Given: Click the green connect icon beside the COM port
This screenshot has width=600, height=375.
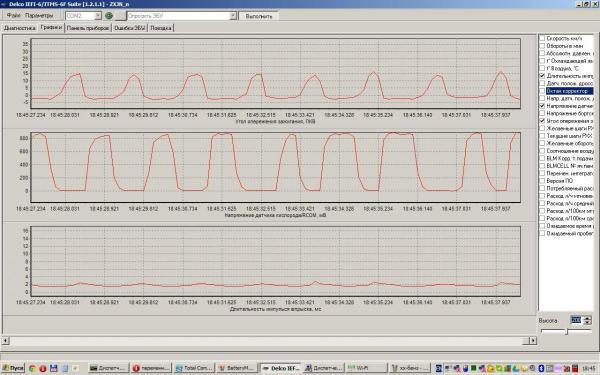Looking at the screenshot, I should (x=109, y=16).
